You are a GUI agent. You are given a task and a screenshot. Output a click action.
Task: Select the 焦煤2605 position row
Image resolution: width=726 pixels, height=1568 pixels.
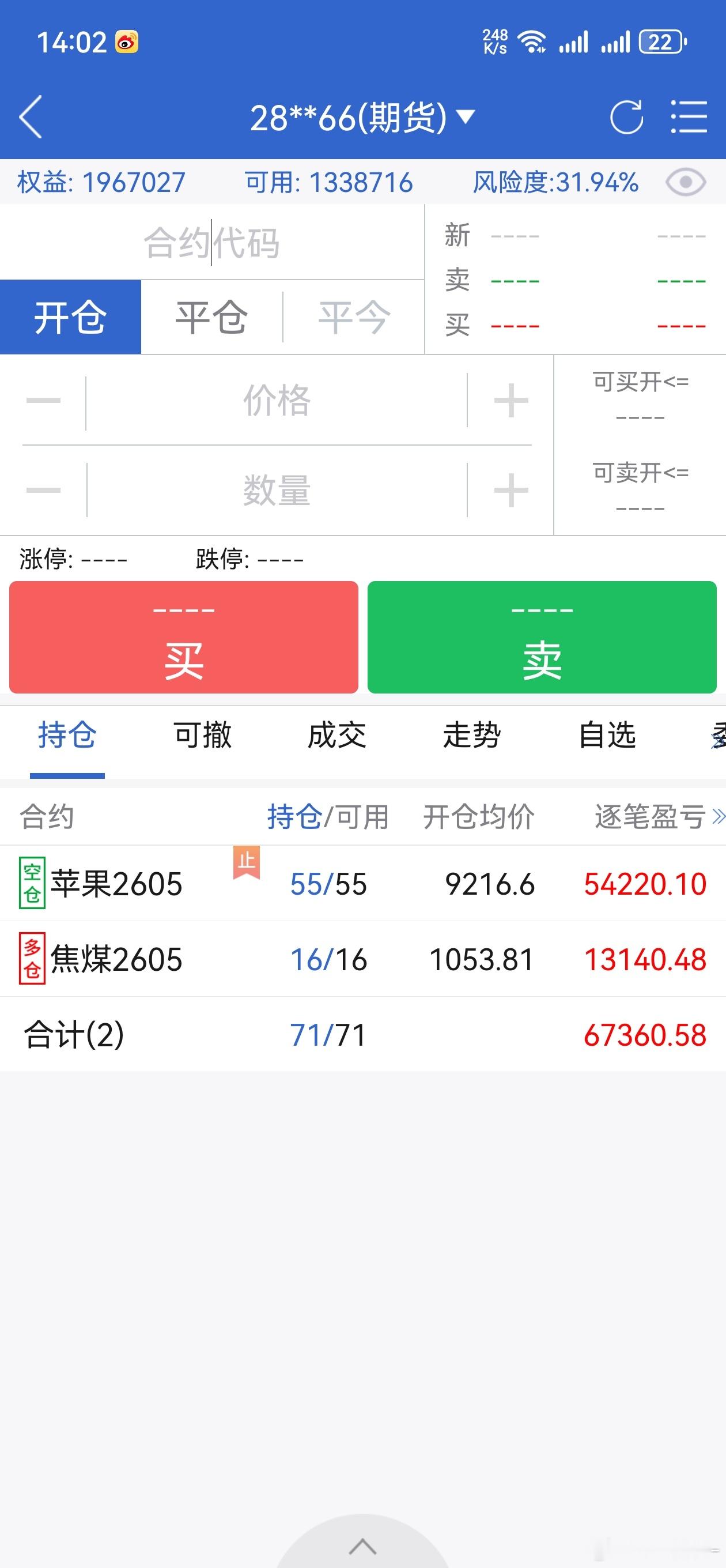362,959
